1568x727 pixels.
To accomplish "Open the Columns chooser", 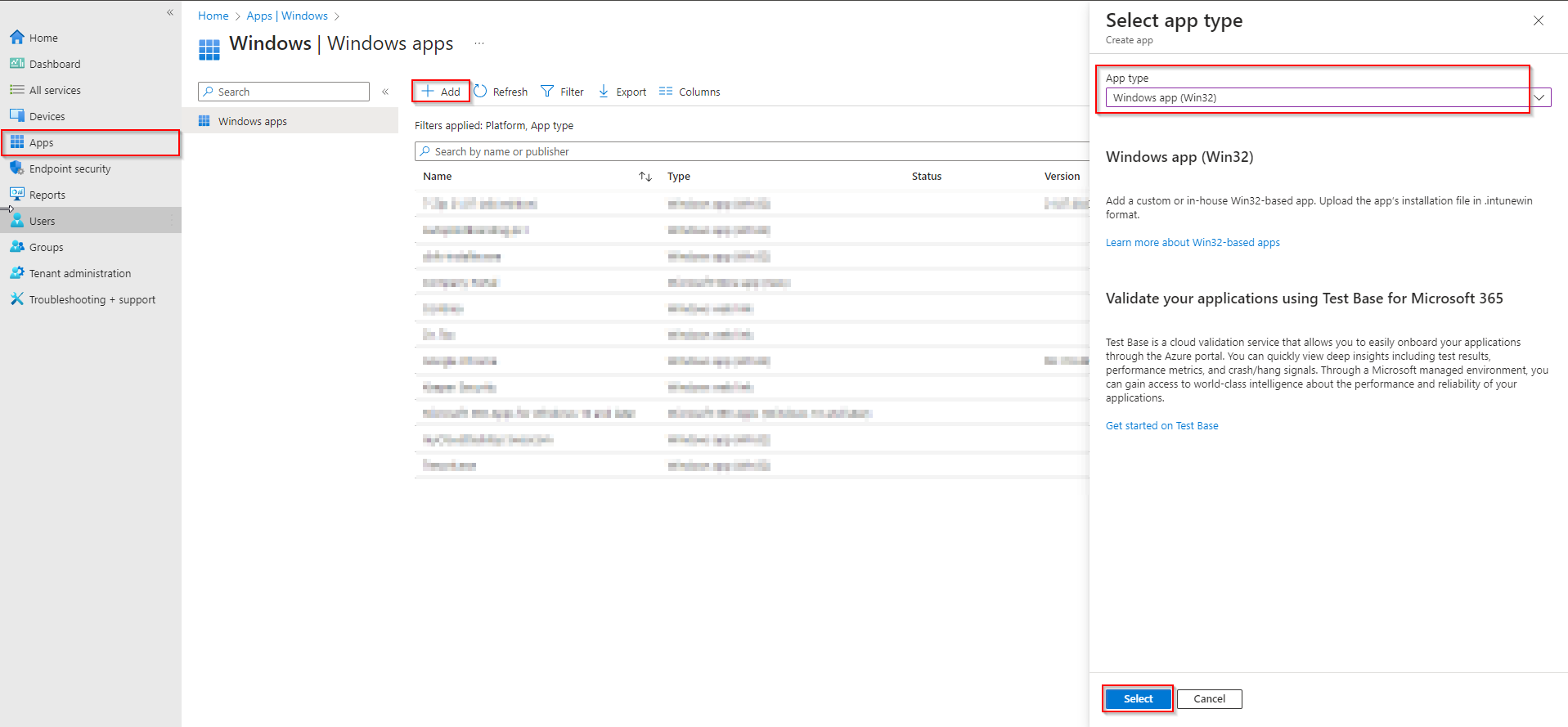I will click(x=690, y=92).
